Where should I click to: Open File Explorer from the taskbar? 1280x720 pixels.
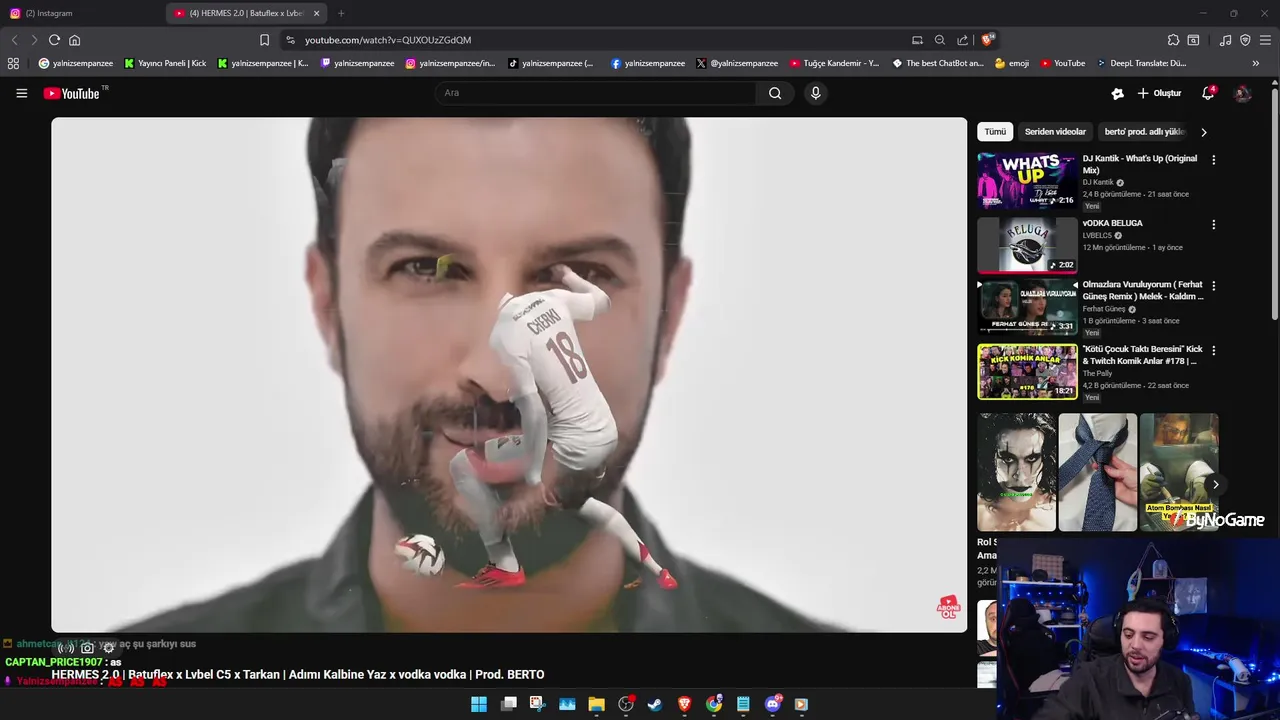point(596,704)
